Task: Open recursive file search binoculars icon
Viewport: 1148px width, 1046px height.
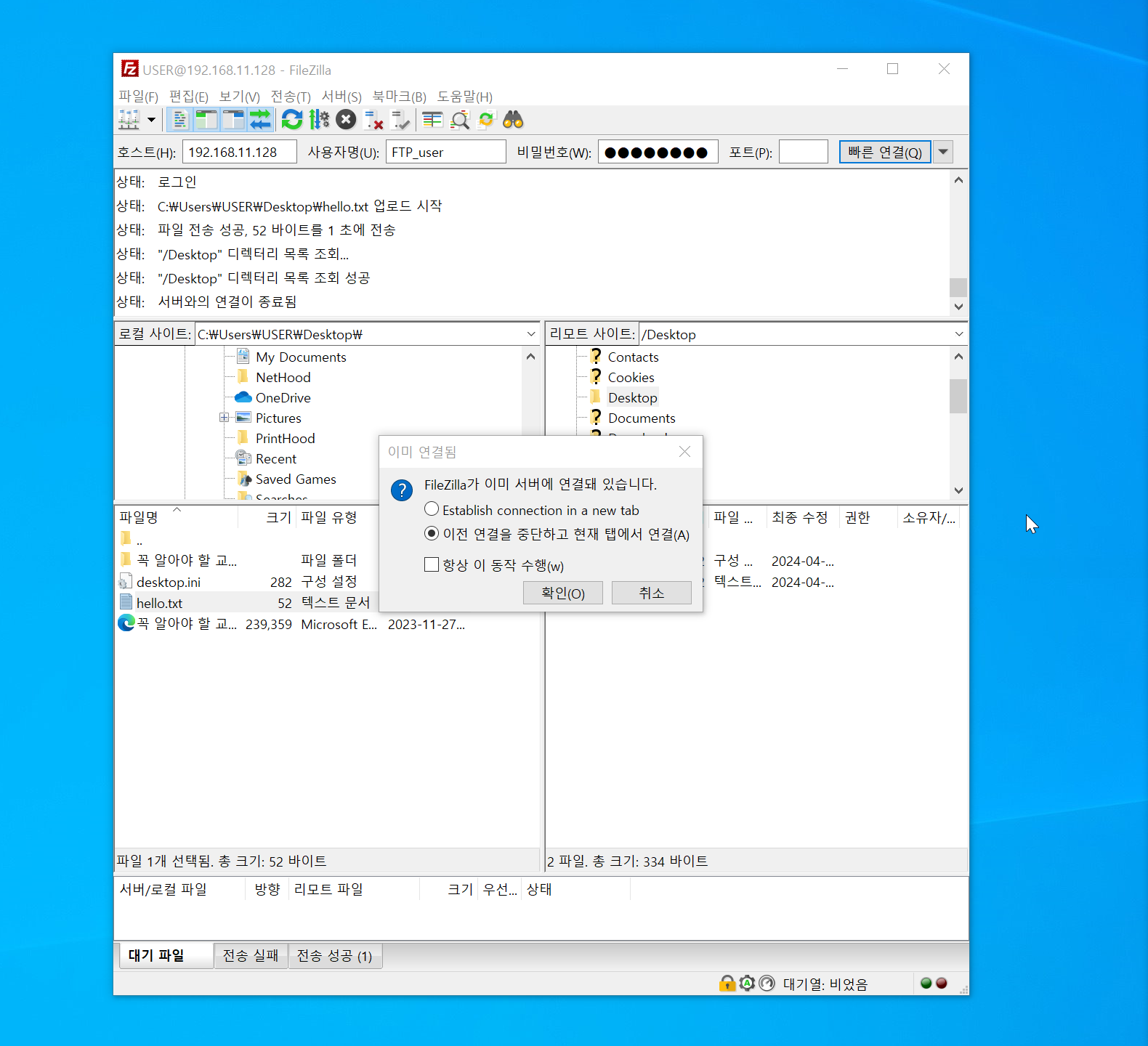Action: [513, 120]
